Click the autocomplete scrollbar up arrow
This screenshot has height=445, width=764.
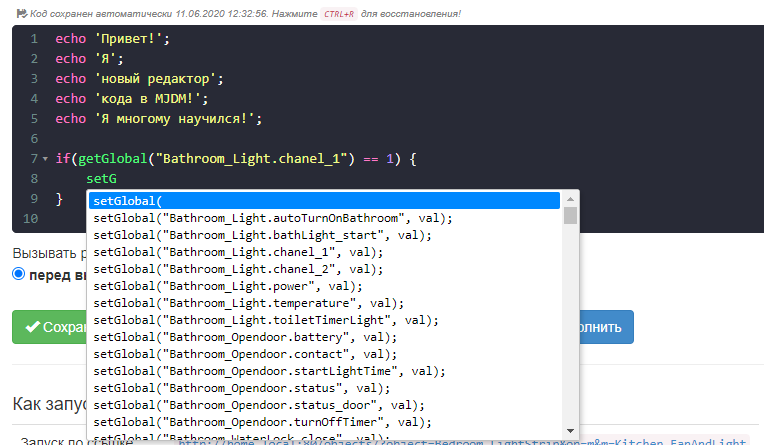[570, 199]
